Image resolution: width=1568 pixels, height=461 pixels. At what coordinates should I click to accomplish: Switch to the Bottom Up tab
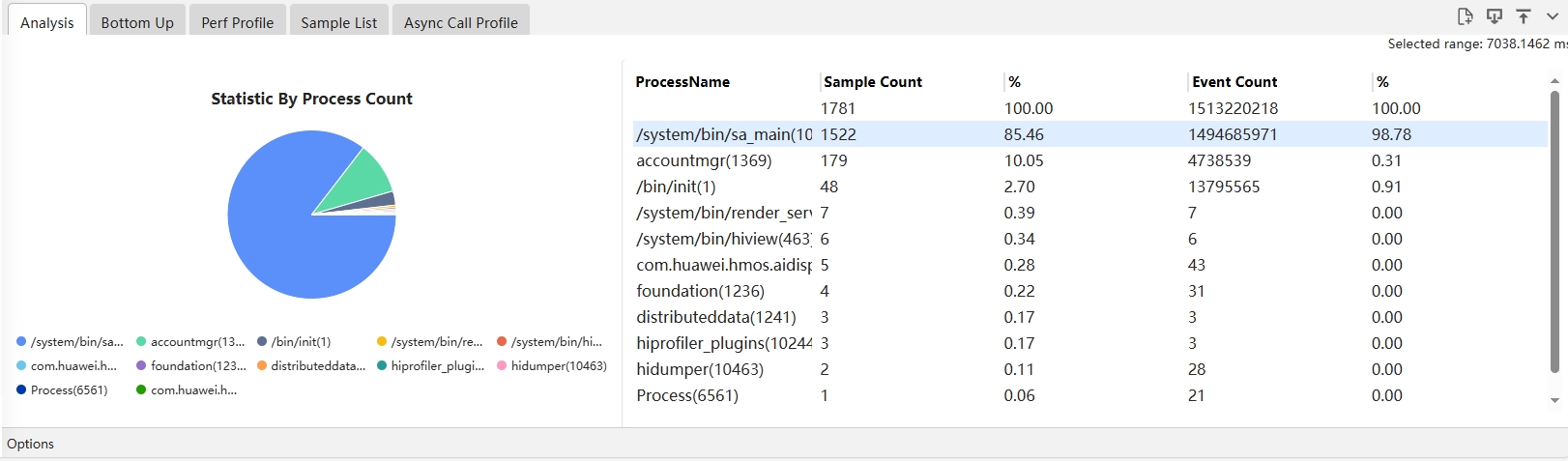click(x=137, y=22)
